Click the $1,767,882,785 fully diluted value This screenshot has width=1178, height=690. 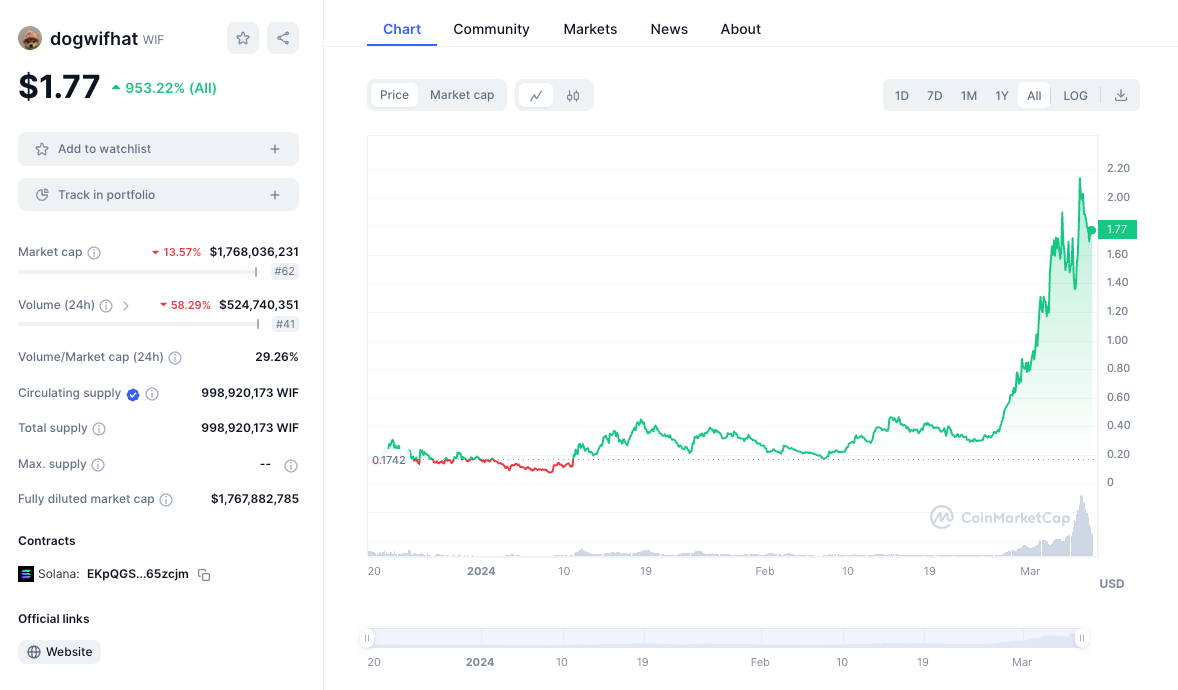(255, 499)
